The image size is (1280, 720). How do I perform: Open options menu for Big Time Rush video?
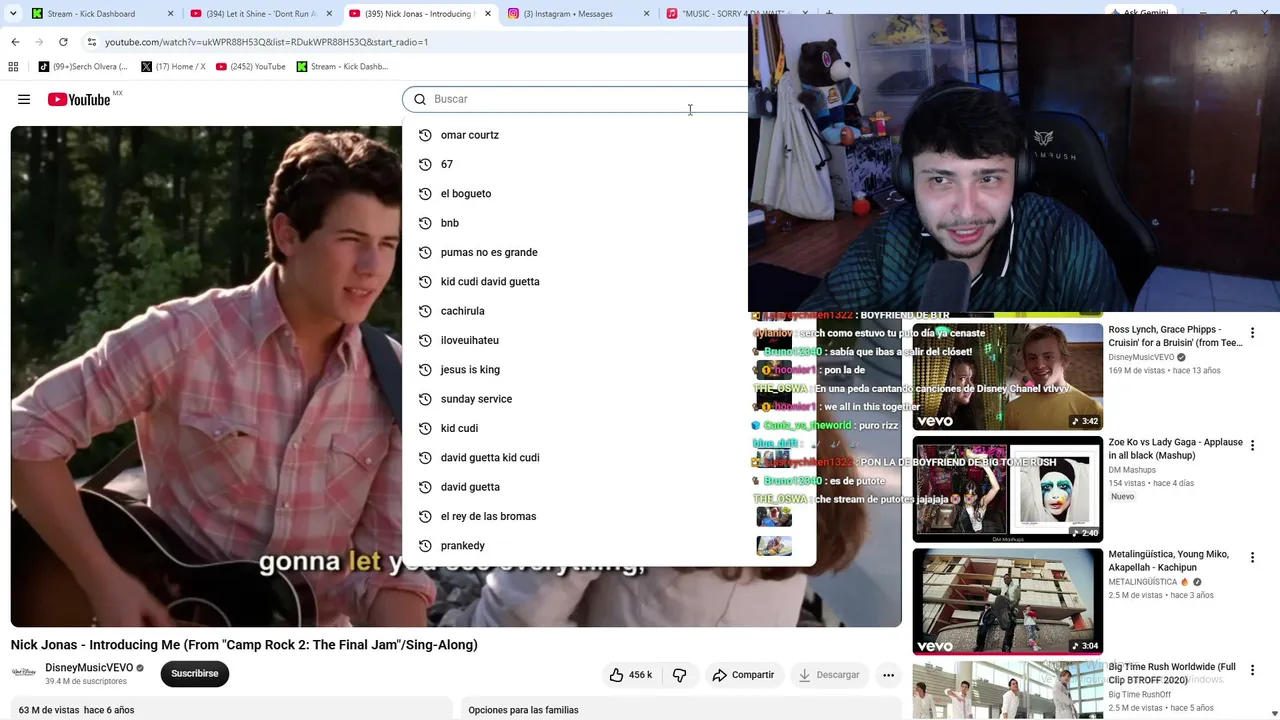coord(1252,670)
